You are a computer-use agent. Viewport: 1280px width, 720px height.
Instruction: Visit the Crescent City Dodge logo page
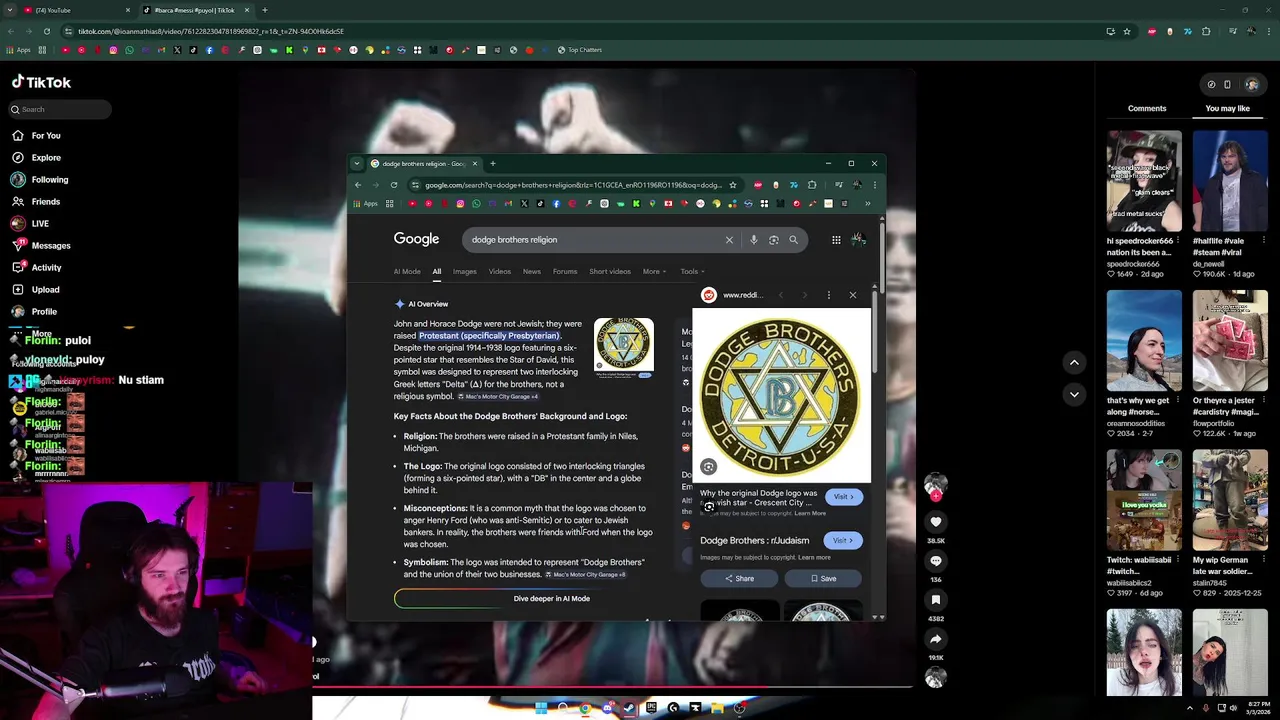pos(844,497)
